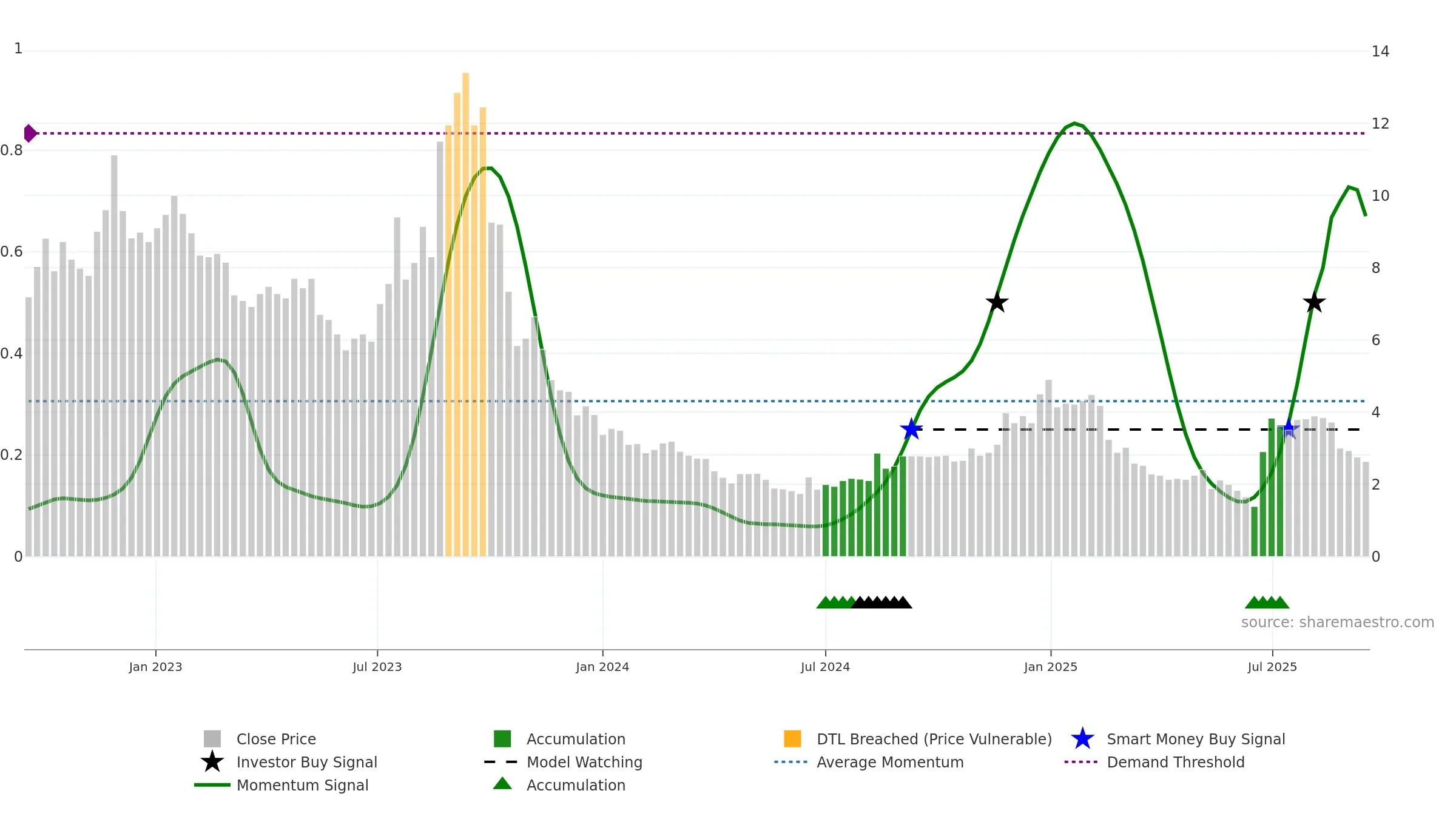This screenshot has width=1456, height=819.
Task: Toggle the Momentum Signal legend entry
Action: (x=281, y=785)
